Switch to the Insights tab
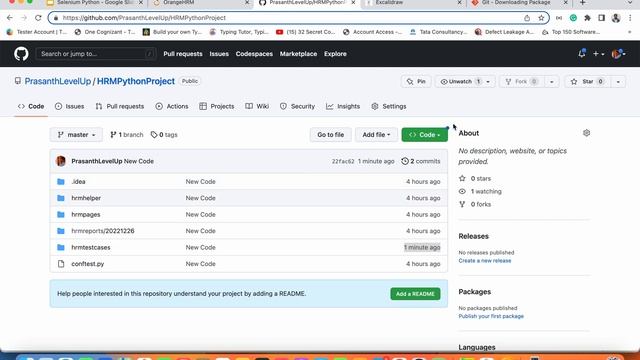Viewport: 640px width, 360px height. coord(343,106)
